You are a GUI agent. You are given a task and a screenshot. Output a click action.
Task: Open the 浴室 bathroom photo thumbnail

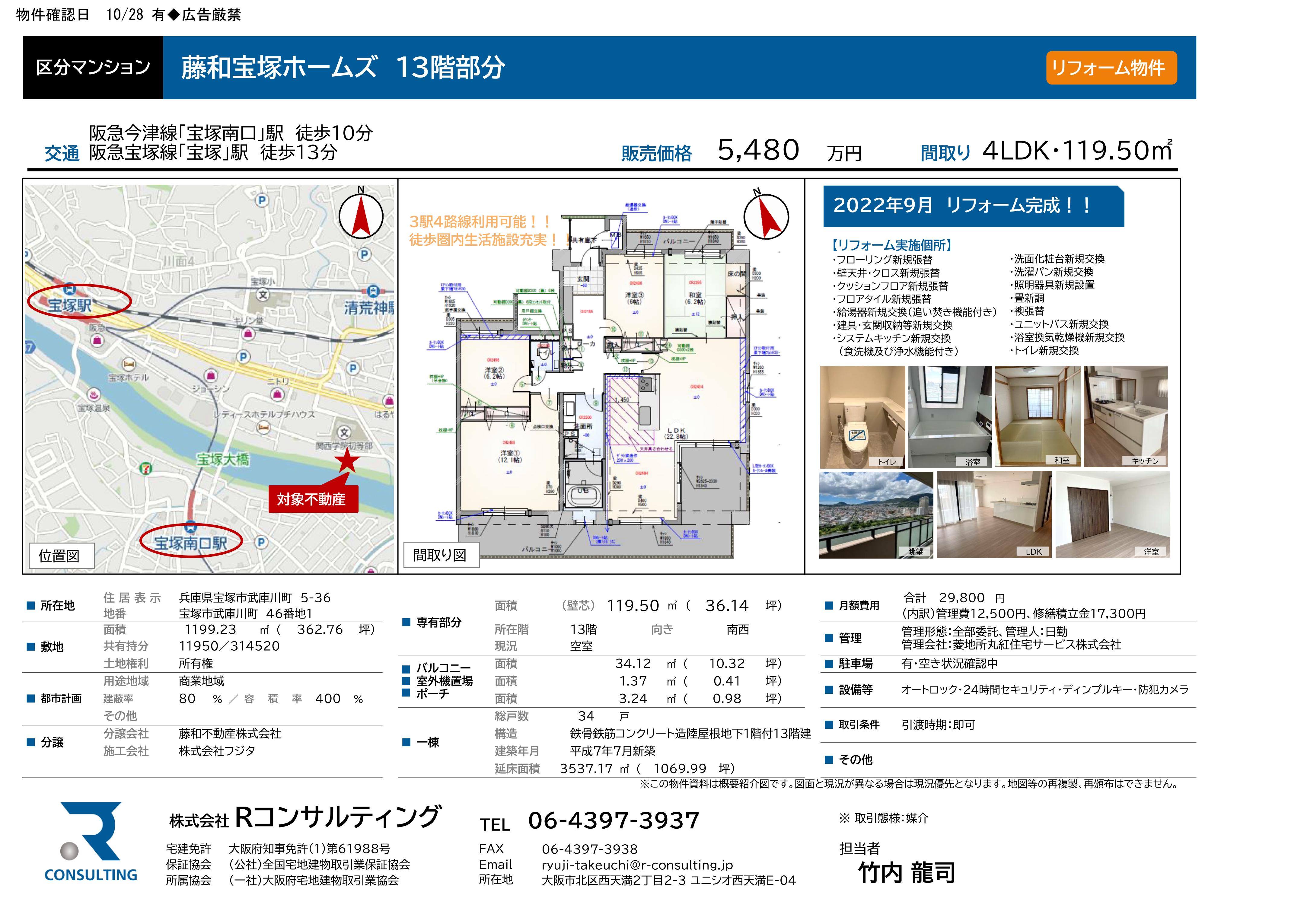pyautogui.click(x=949, y=417)
